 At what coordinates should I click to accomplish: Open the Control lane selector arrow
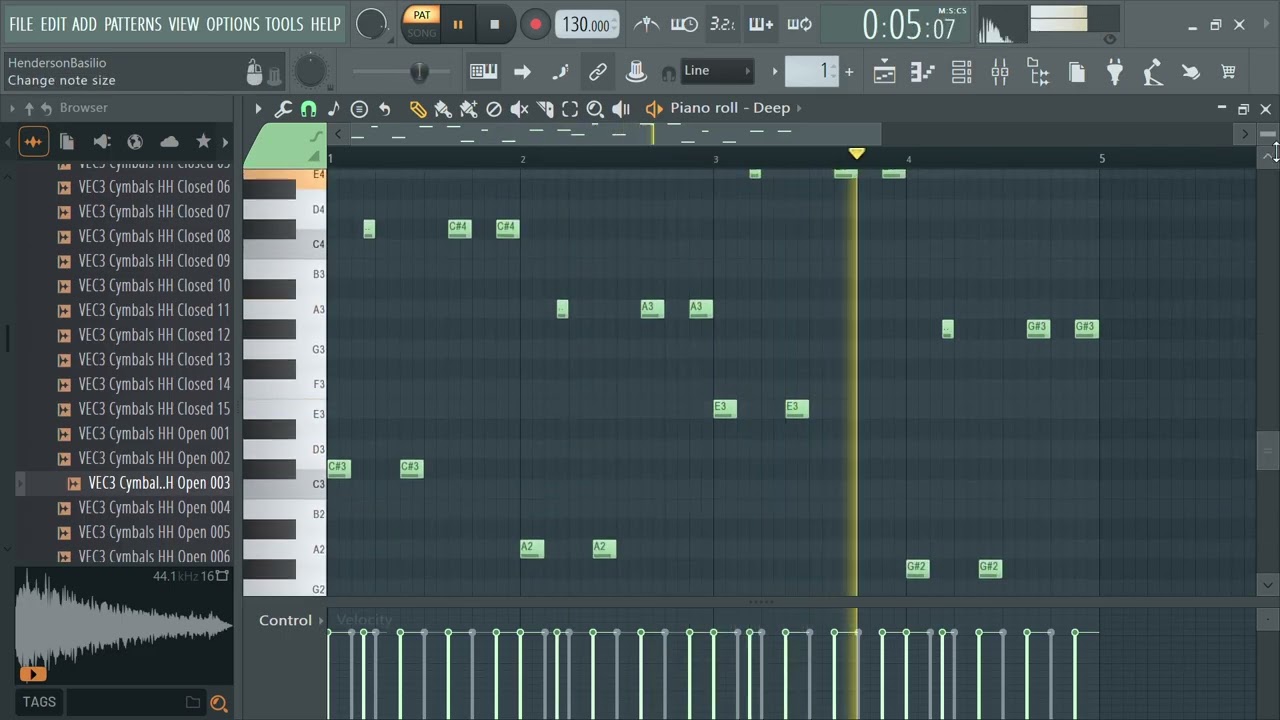click(x=321, y=621)
